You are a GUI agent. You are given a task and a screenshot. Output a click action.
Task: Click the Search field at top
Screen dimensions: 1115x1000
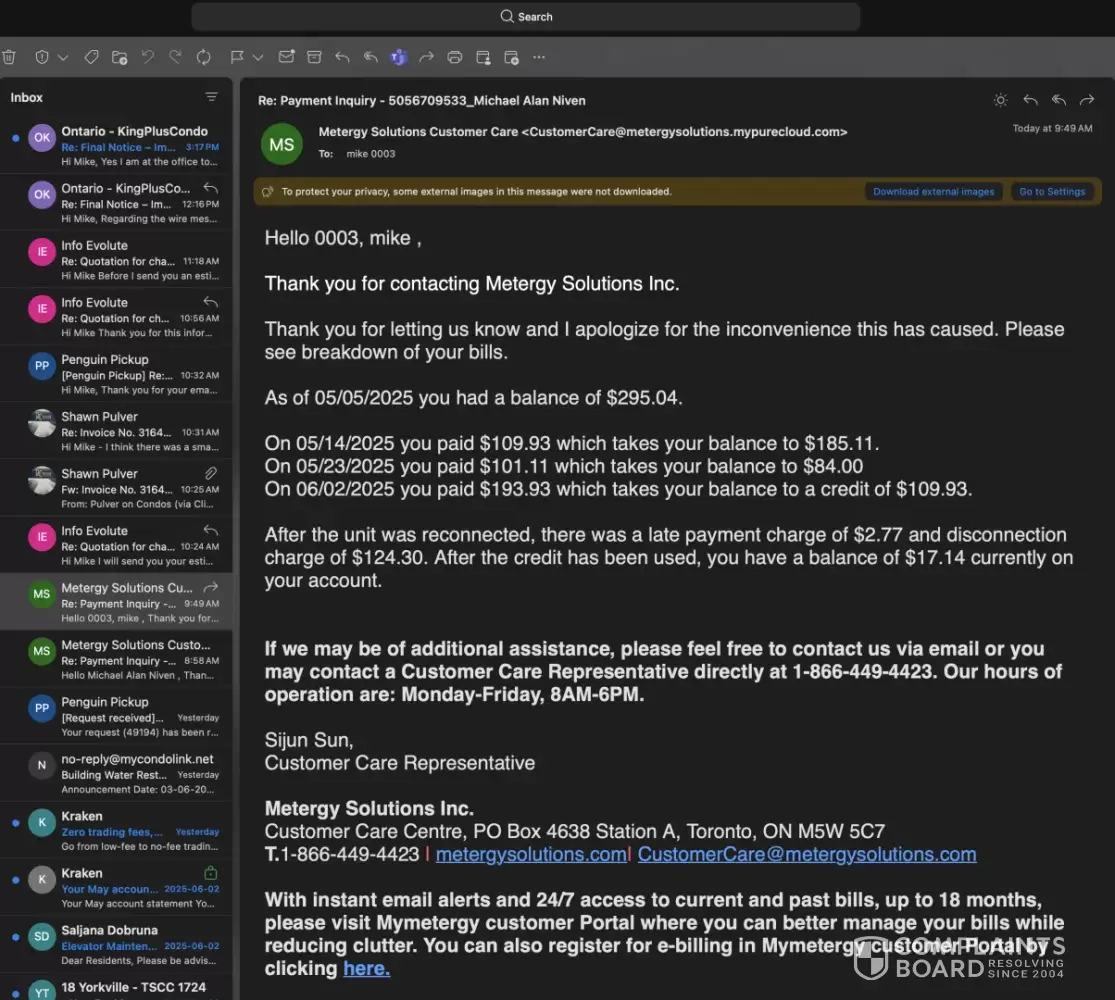(526, 17)
